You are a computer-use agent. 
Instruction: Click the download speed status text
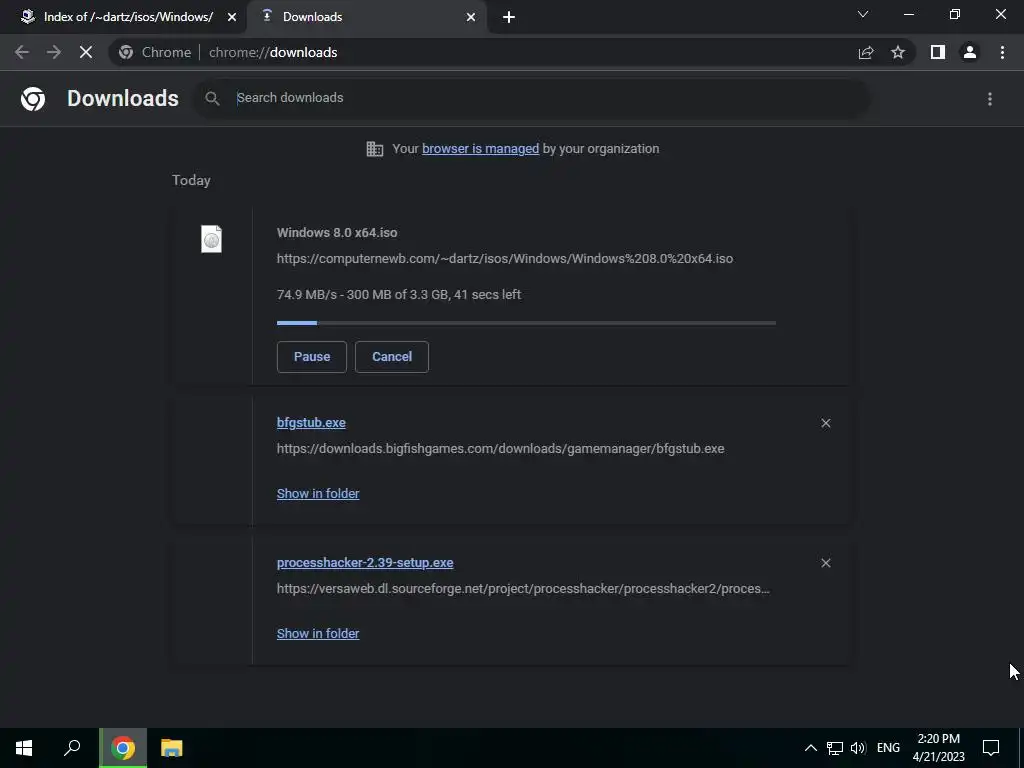pyautogui.click(x=399, y=295)
